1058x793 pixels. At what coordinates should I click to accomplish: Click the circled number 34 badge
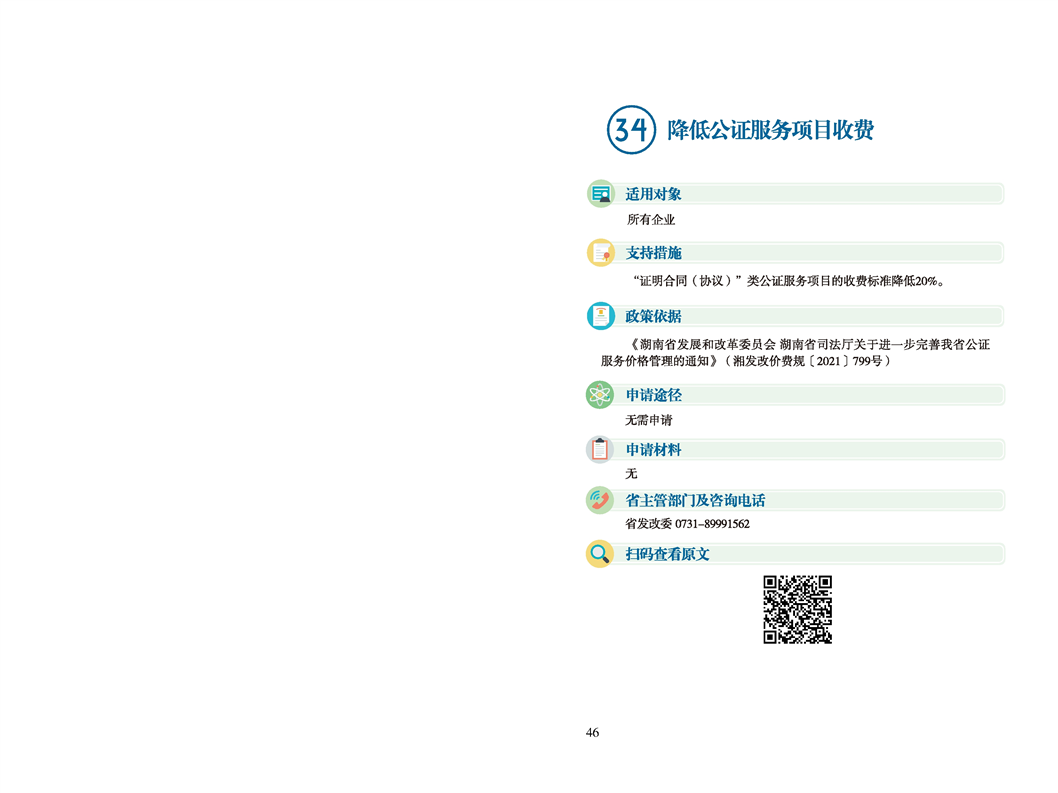pyautogui.click(x=631, y=130)
